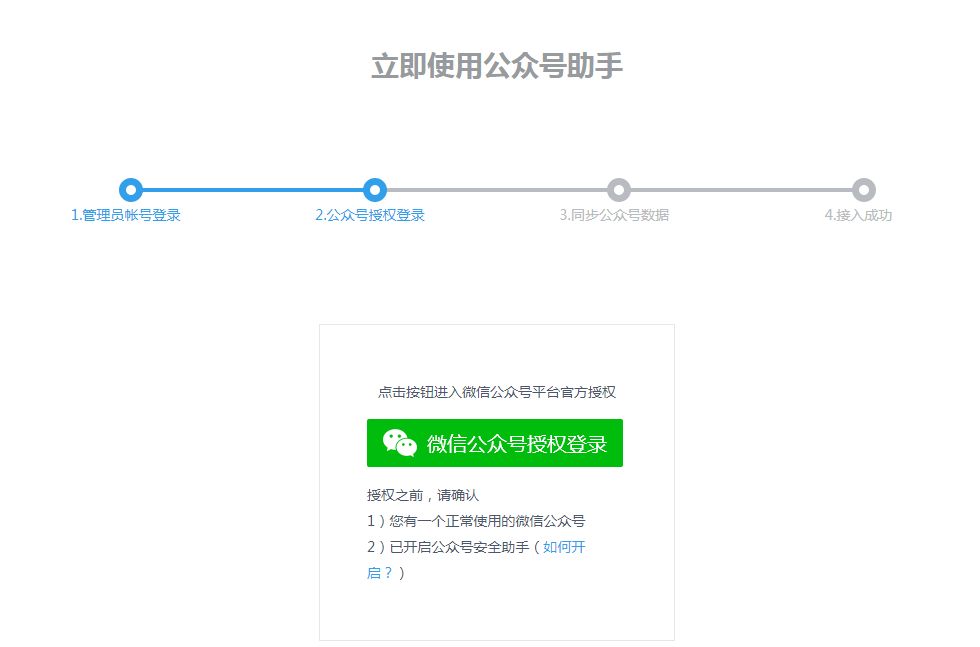Open the 如何开启？ help link

(x=563, y=547)
